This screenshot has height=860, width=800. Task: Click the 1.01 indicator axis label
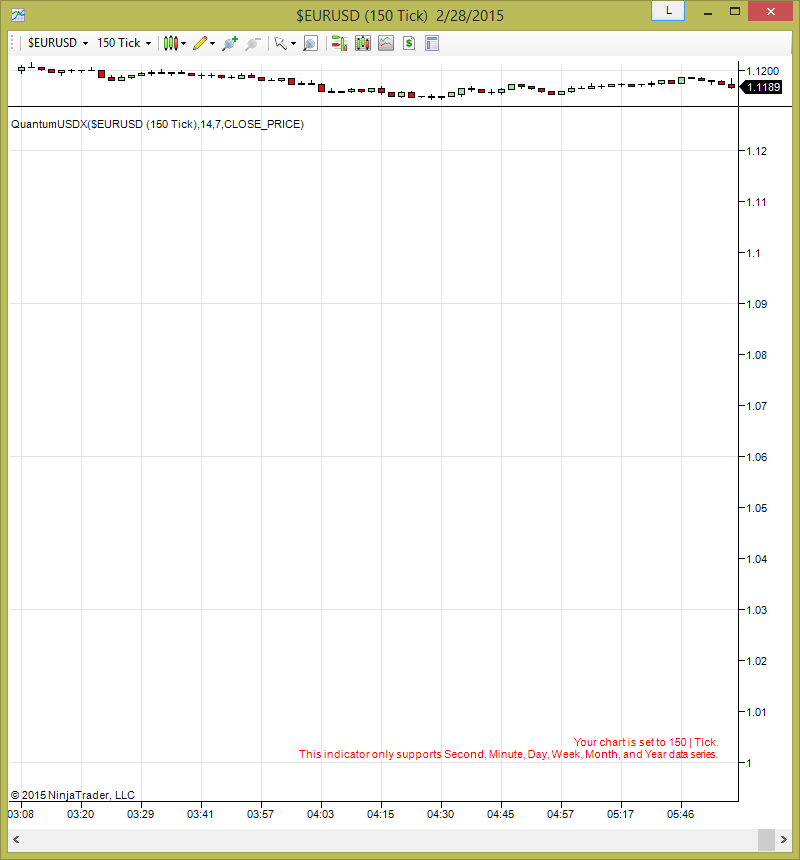tap(757, 712)
